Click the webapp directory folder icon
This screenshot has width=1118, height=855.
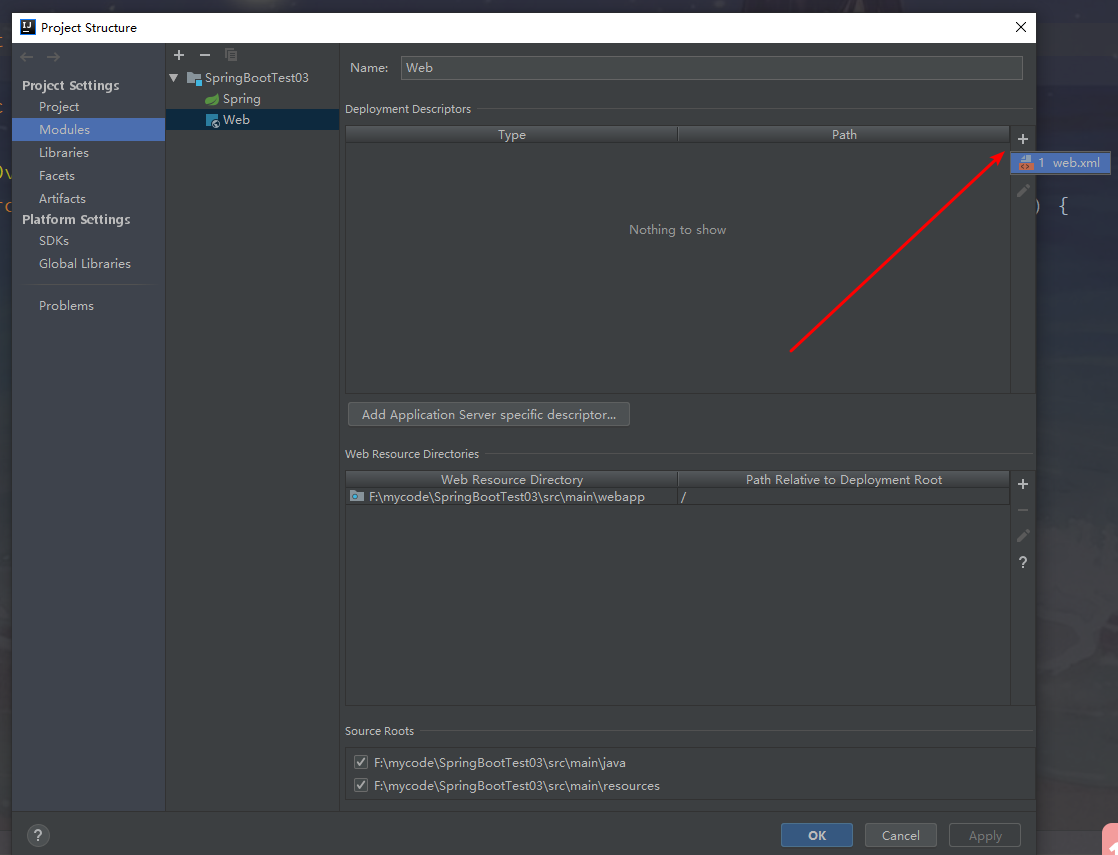click(357, 496)
